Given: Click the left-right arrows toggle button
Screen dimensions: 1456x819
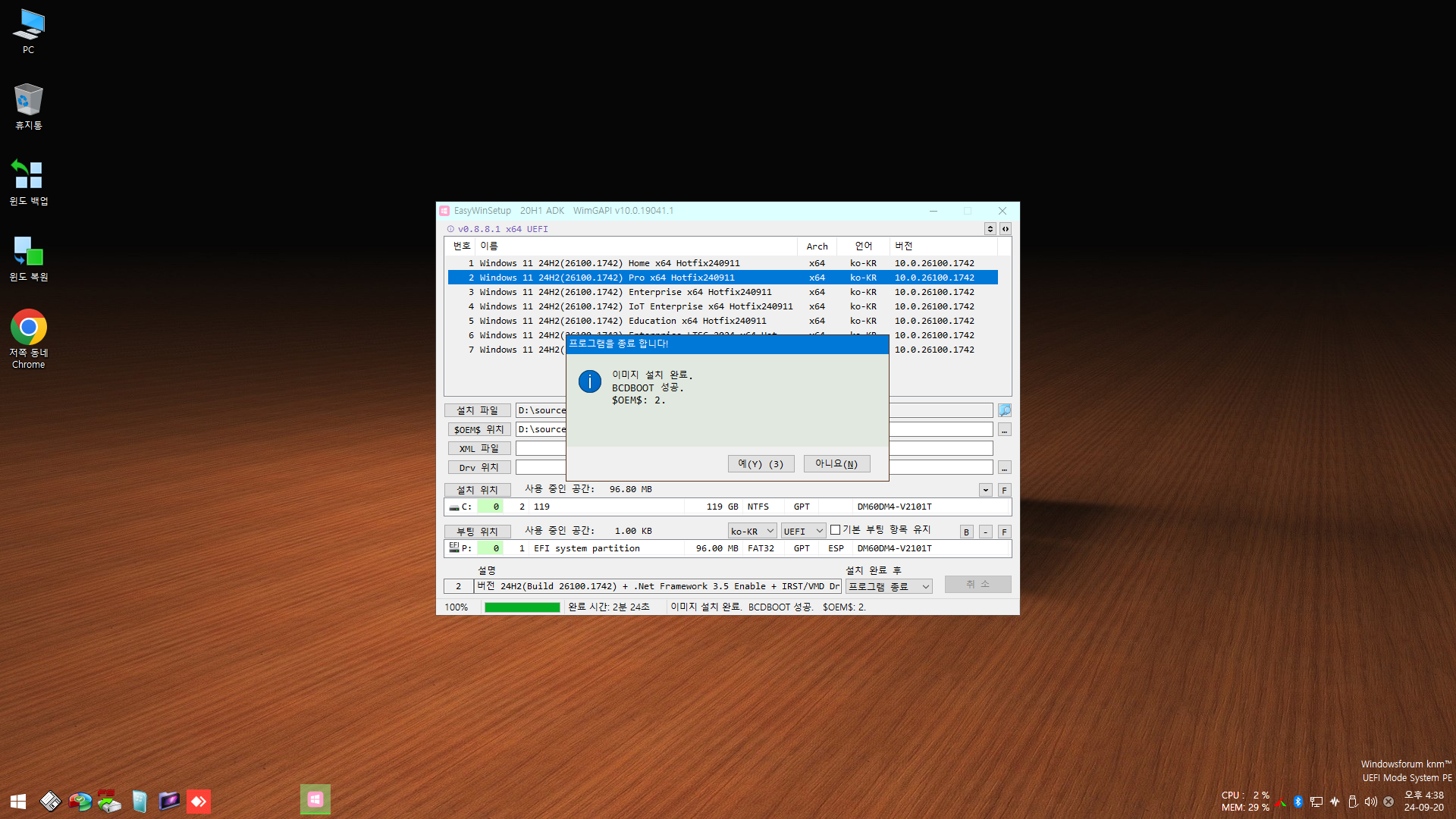Looking at the screenshot, I should 1005,229.
